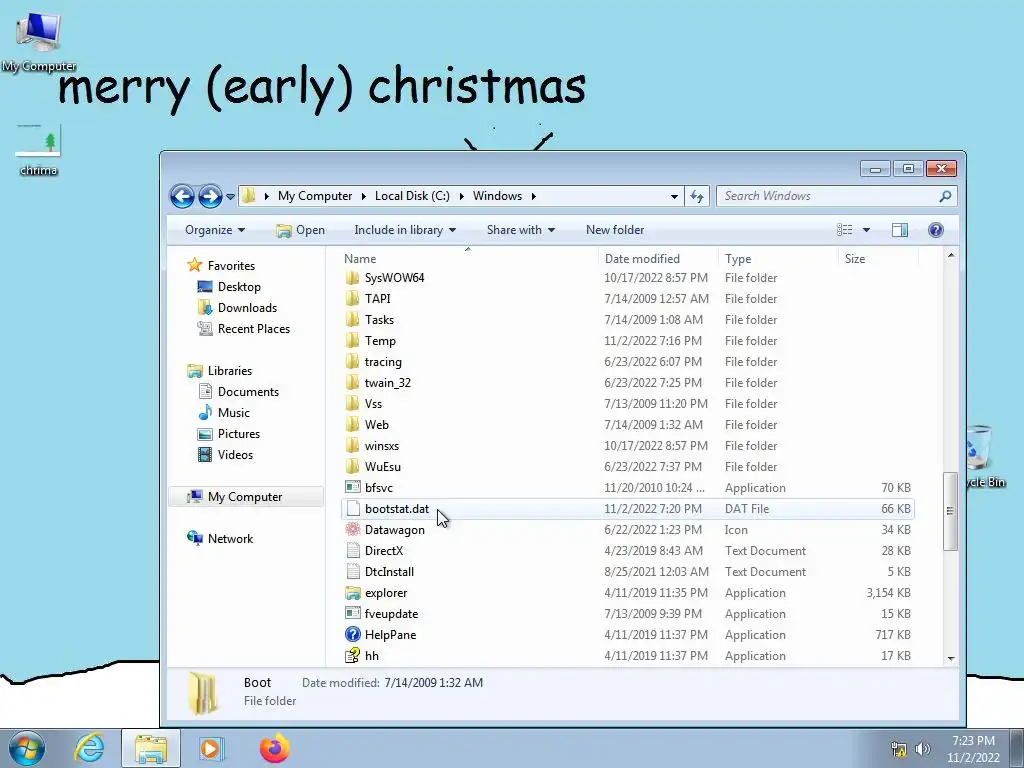Select the hh application icon
The image size is (1024, 768).
(x=353, y=655)
